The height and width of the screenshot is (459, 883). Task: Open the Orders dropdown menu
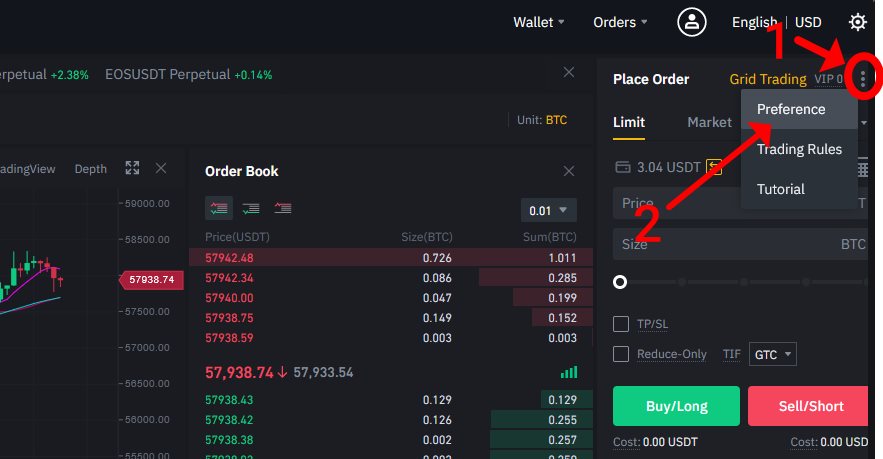coord(620,23)
